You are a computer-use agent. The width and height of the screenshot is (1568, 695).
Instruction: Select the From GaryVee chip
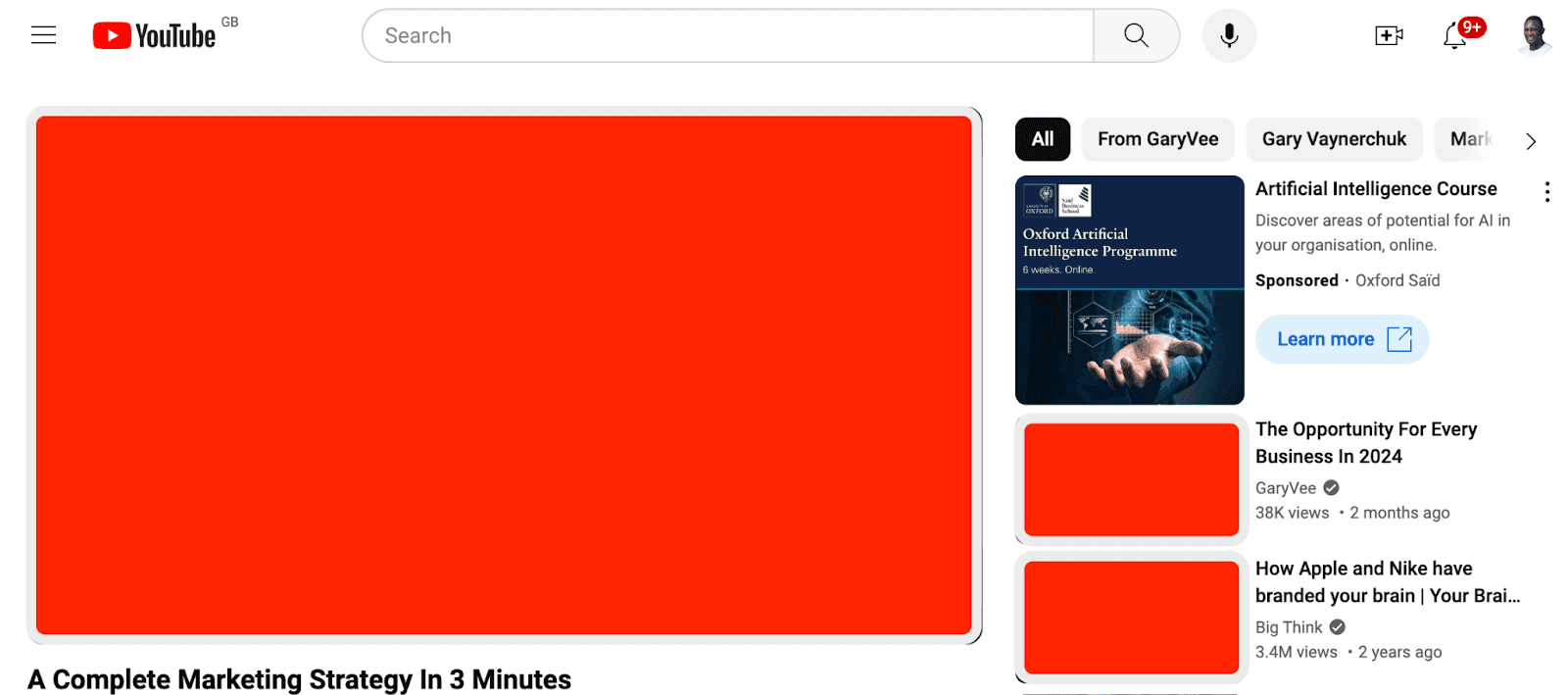1158,139
